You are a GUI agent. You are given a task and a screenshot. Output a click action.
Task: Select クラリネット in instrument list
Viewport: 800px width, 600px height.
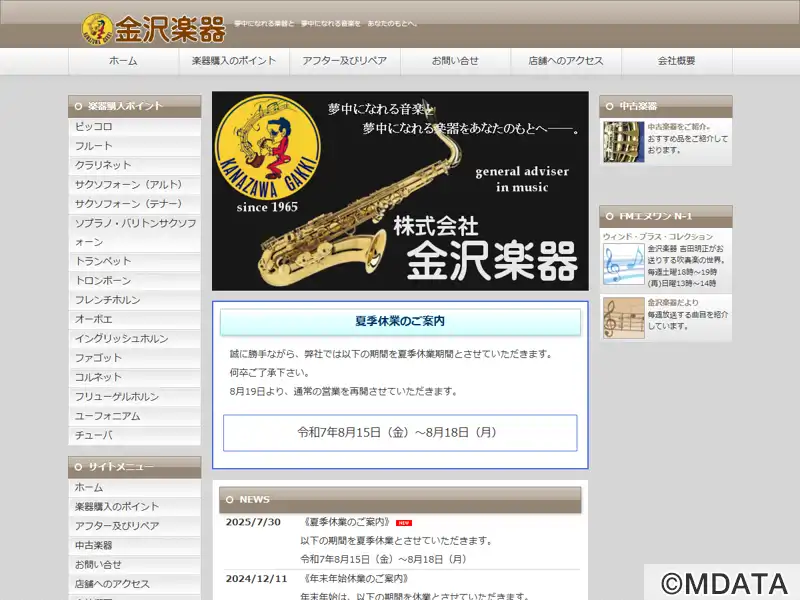pos(135,165)
